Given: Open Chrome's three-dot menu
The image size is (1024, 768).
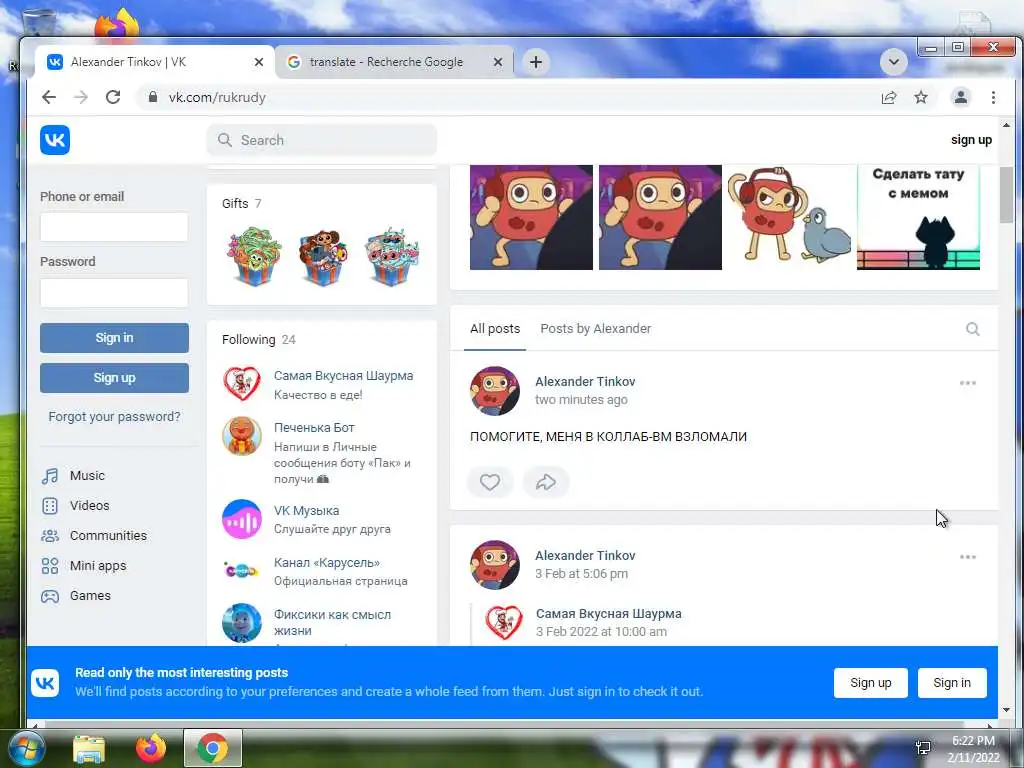Looking at the screenshot, I should click(x=993, y=97).
